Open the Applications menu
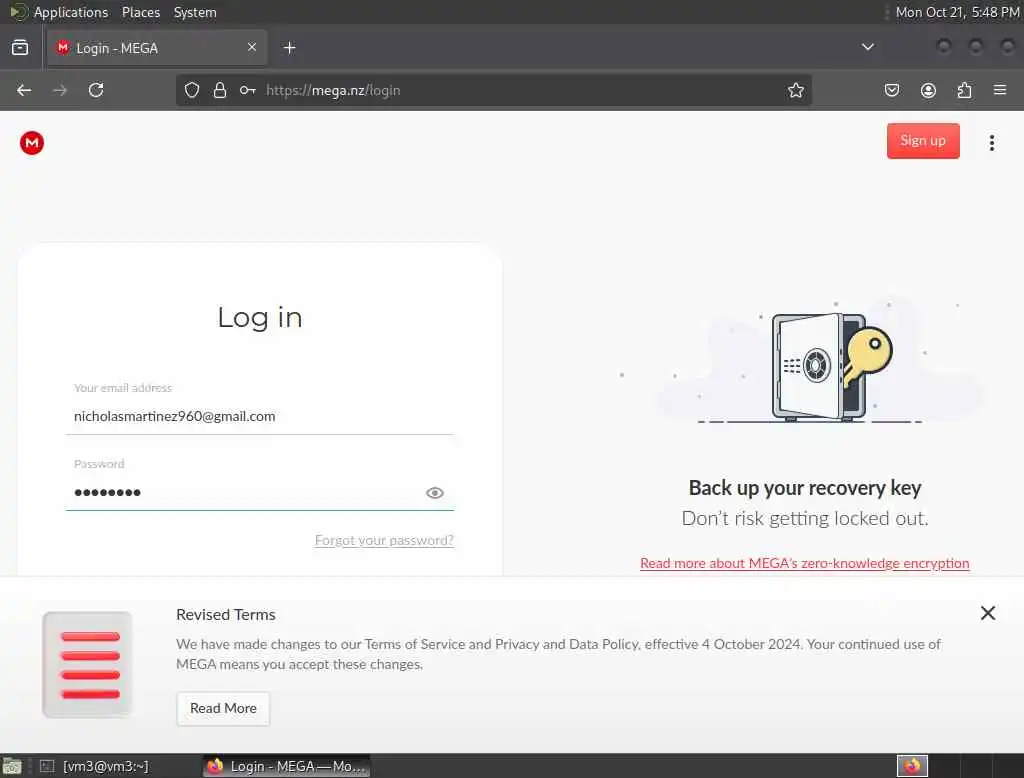This screenshot has width=1024, height=778. pos(71,12)
